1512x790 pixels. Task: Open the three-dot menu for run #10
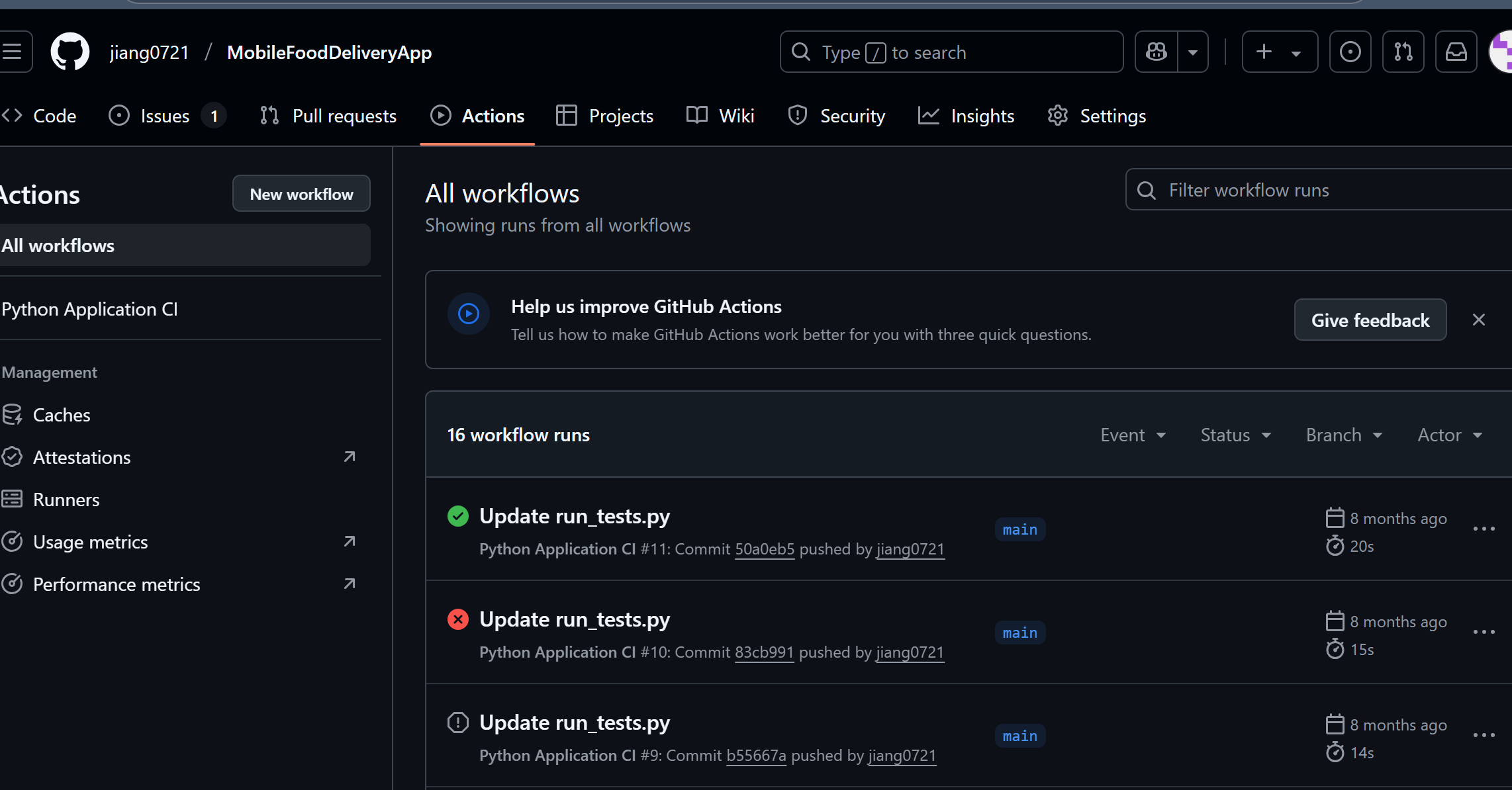pyautogui.click(x=1484, y=632)
